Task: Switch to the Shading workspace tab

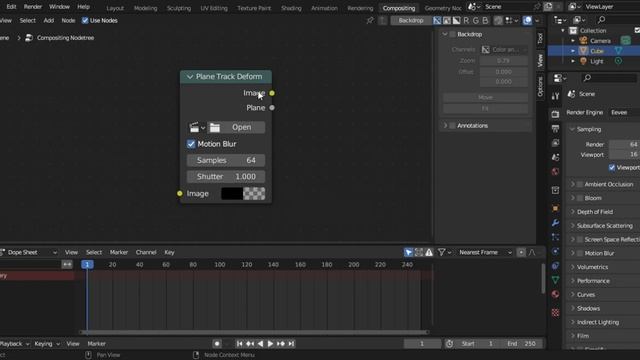Action: tap(291, 8)
